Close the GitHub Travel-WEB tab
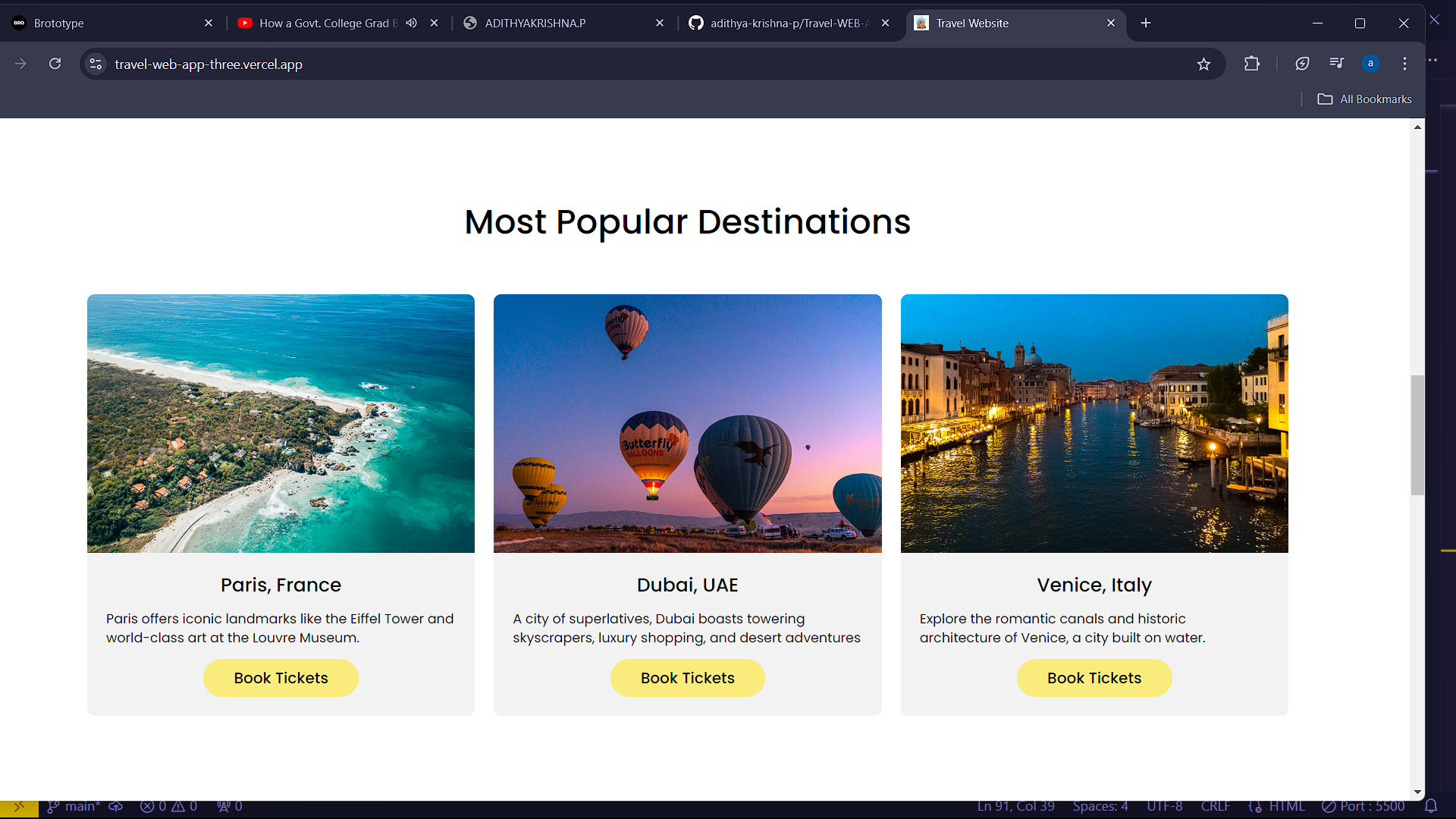1456x819 pixels. [885, 23]
